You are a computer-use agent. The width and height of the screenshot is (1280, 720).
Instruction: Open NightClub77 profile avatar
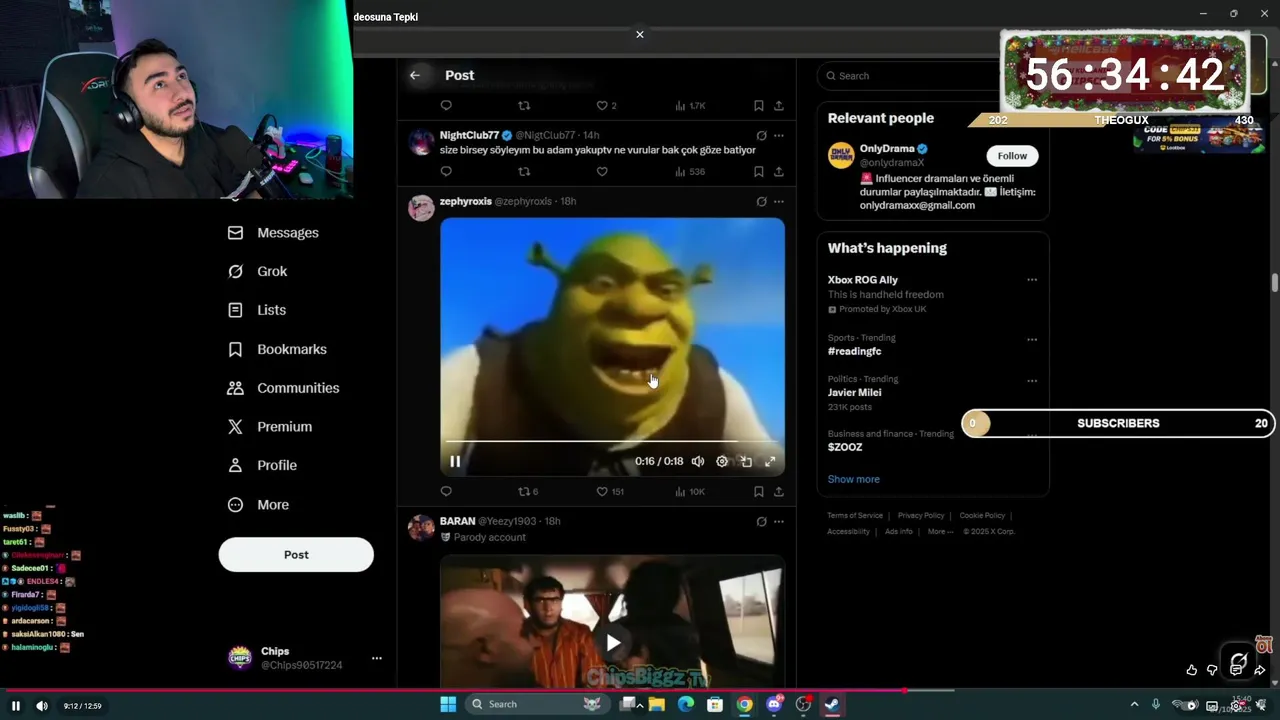tap(421, 141)
